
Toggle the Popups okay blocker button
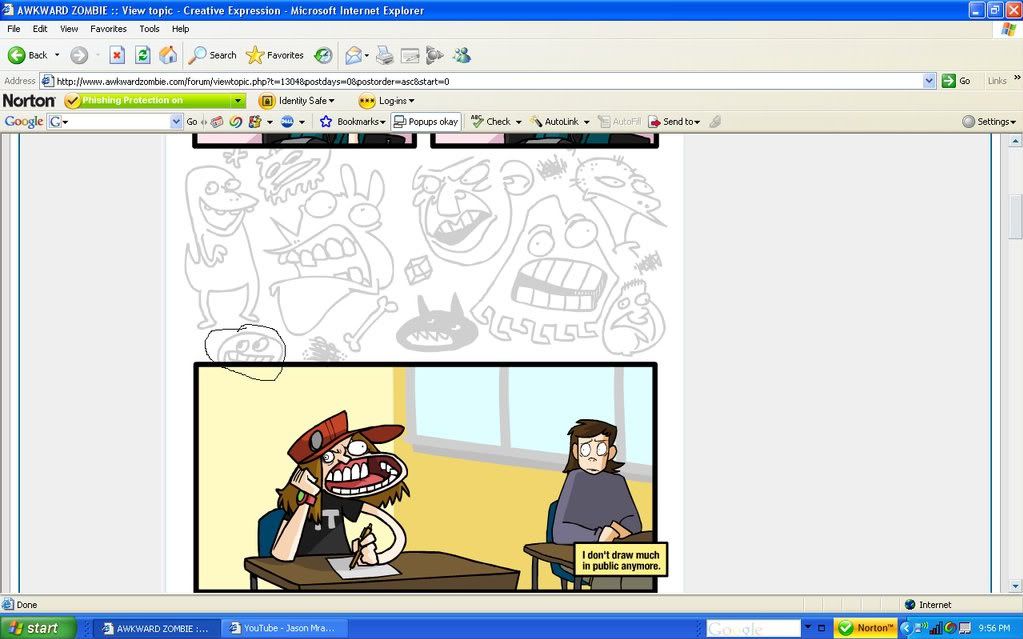click(x=426, y=121)
